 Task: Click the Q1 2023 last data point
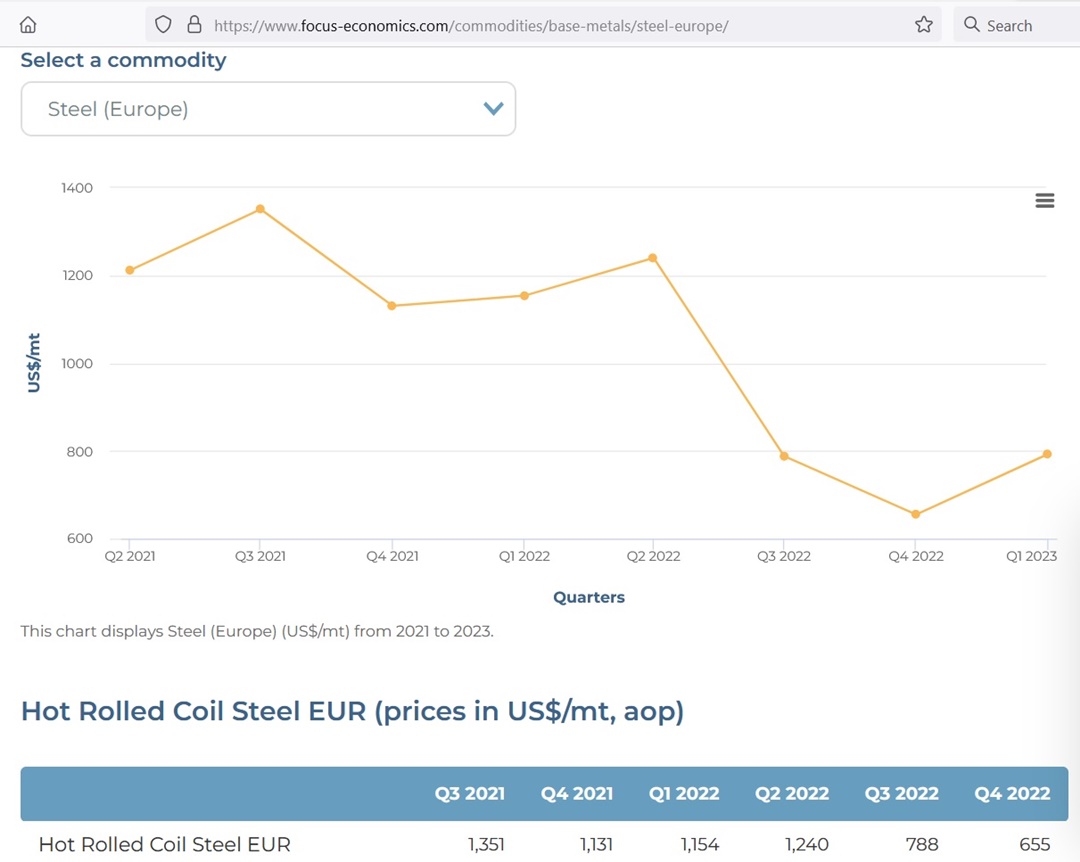pos(1047,454)
